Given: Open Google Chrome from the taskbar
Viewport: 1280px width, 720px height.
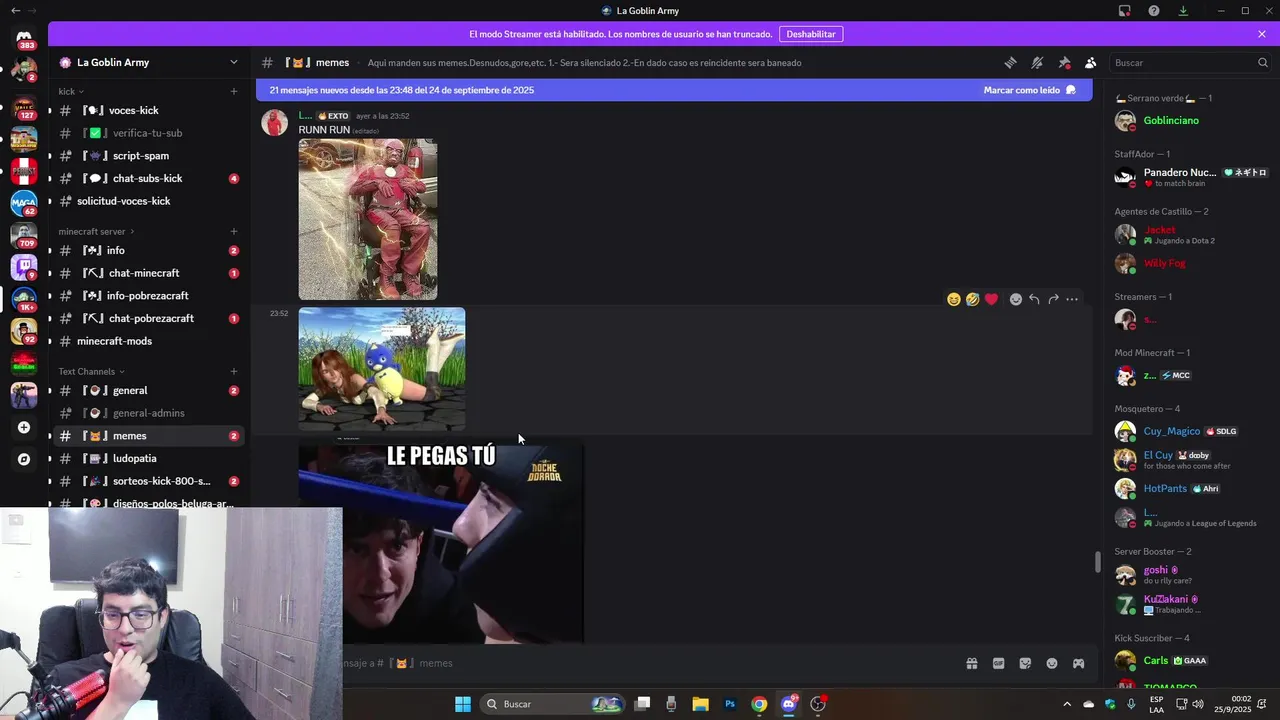Looking at the screenshot, I should tap(759, 704).
